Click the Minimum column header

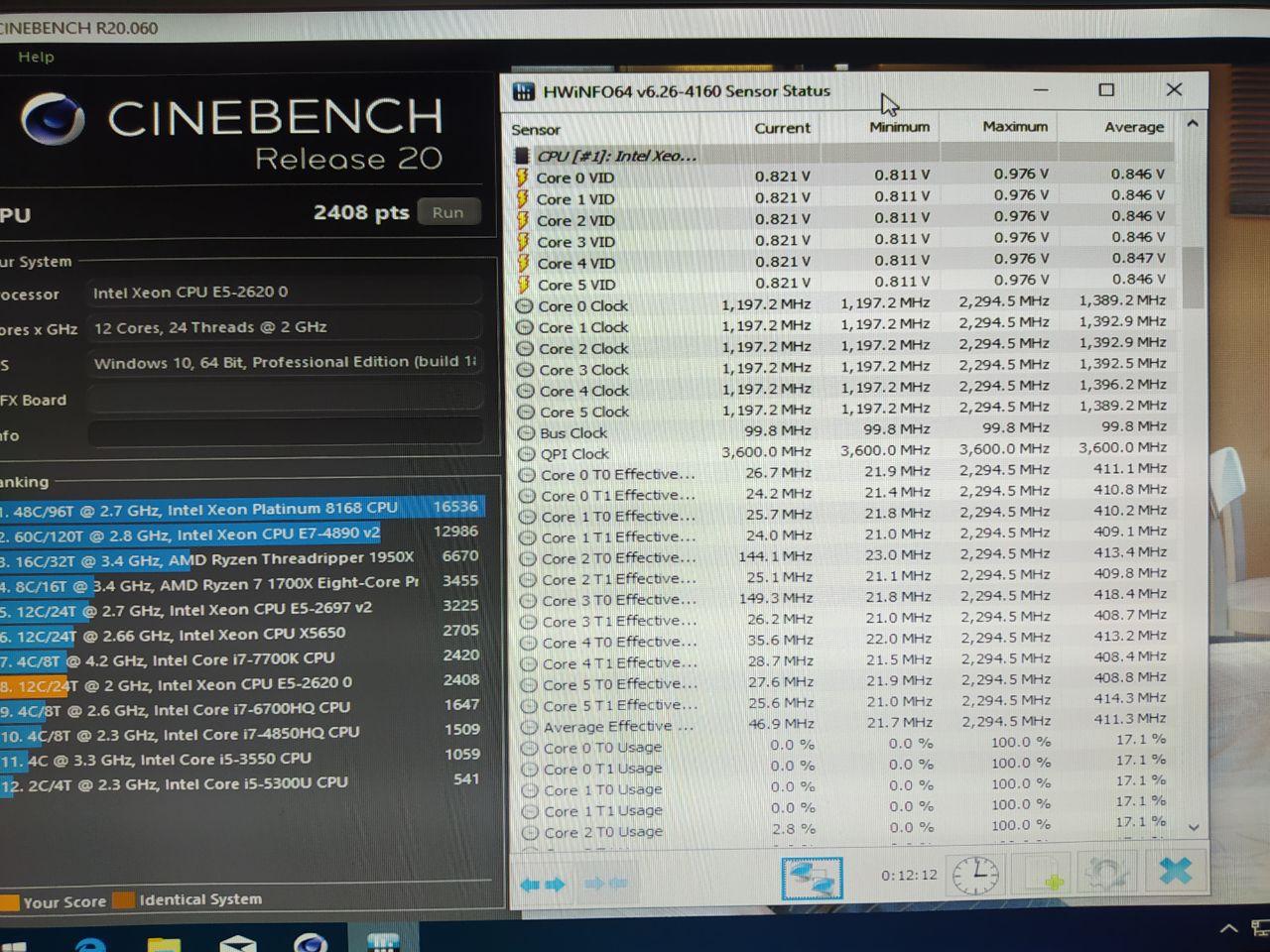tap(900, 127)
